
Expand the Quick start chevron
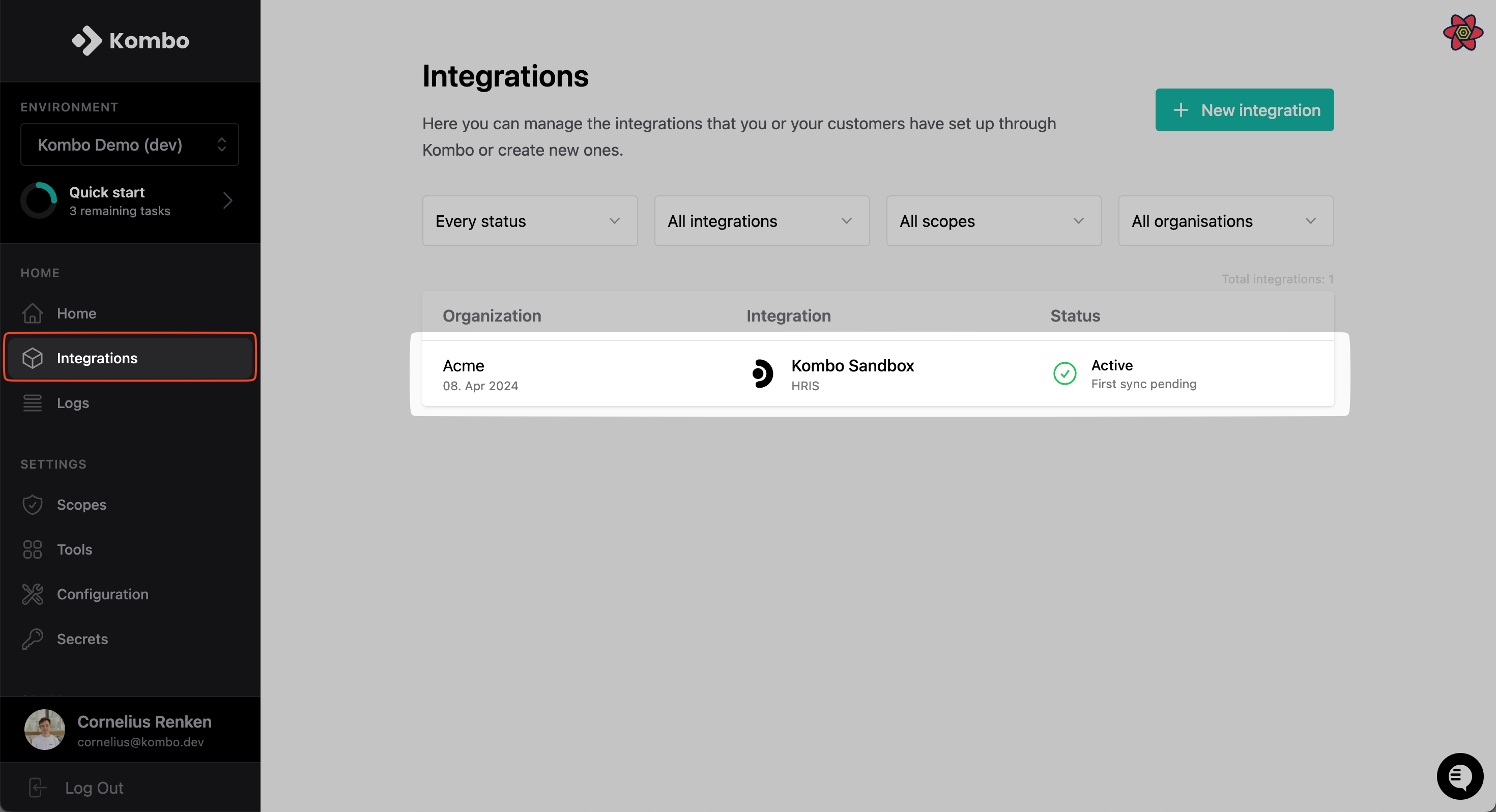coord(227,200)
